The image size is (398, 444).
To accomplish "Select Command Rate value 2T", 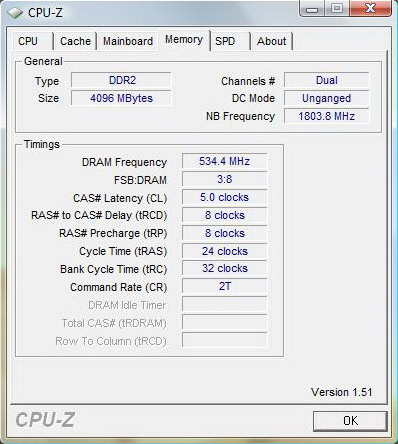I will point(225,287).
